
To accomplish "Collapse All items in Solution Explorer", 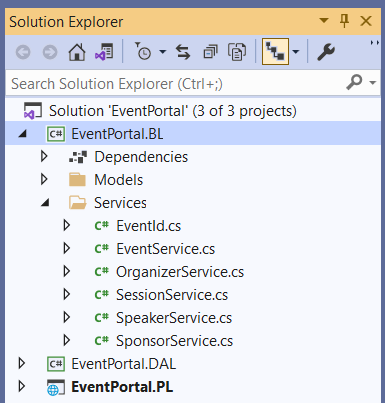I will point(210,52).
